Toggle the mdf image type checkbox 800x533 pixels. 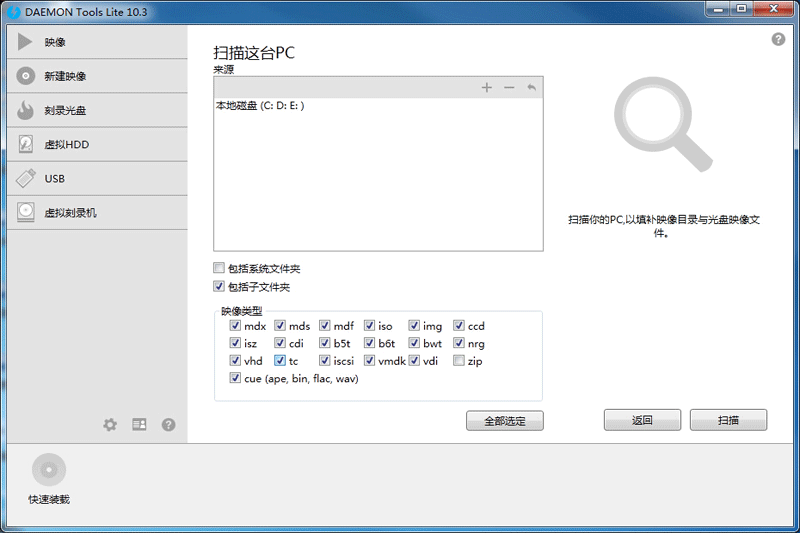click(x=324, y=325)
